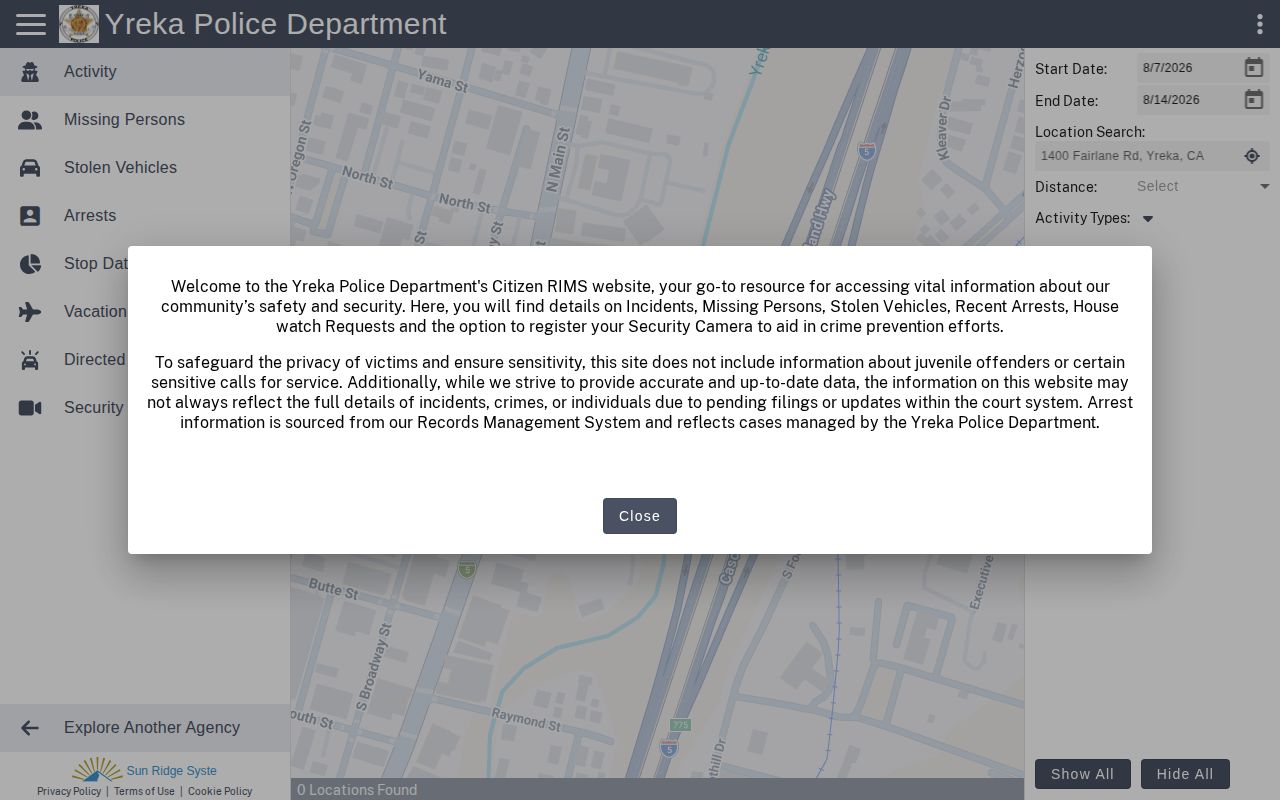Click the 0 Locations Found status text
The width and height of the screenshot is (1280, 800).
tap(357, 790)
